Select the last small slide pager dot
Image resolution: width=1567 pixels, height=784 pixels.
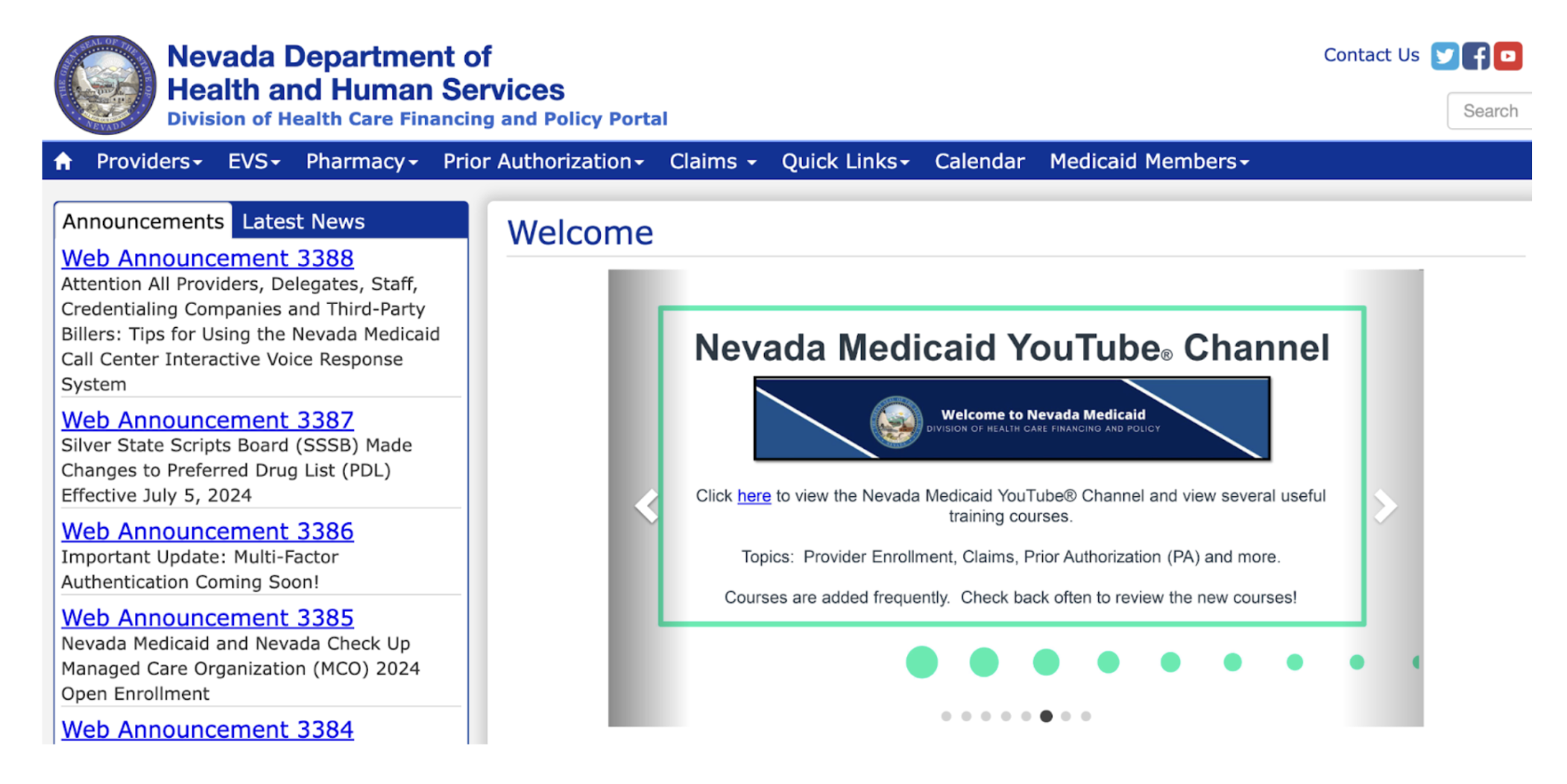coord(1086,716)
